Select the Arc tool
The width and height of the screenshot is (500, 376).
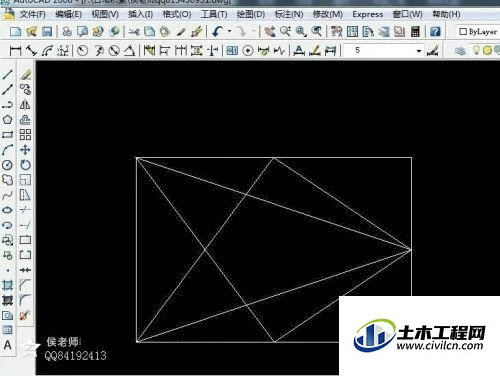[8, 150]
